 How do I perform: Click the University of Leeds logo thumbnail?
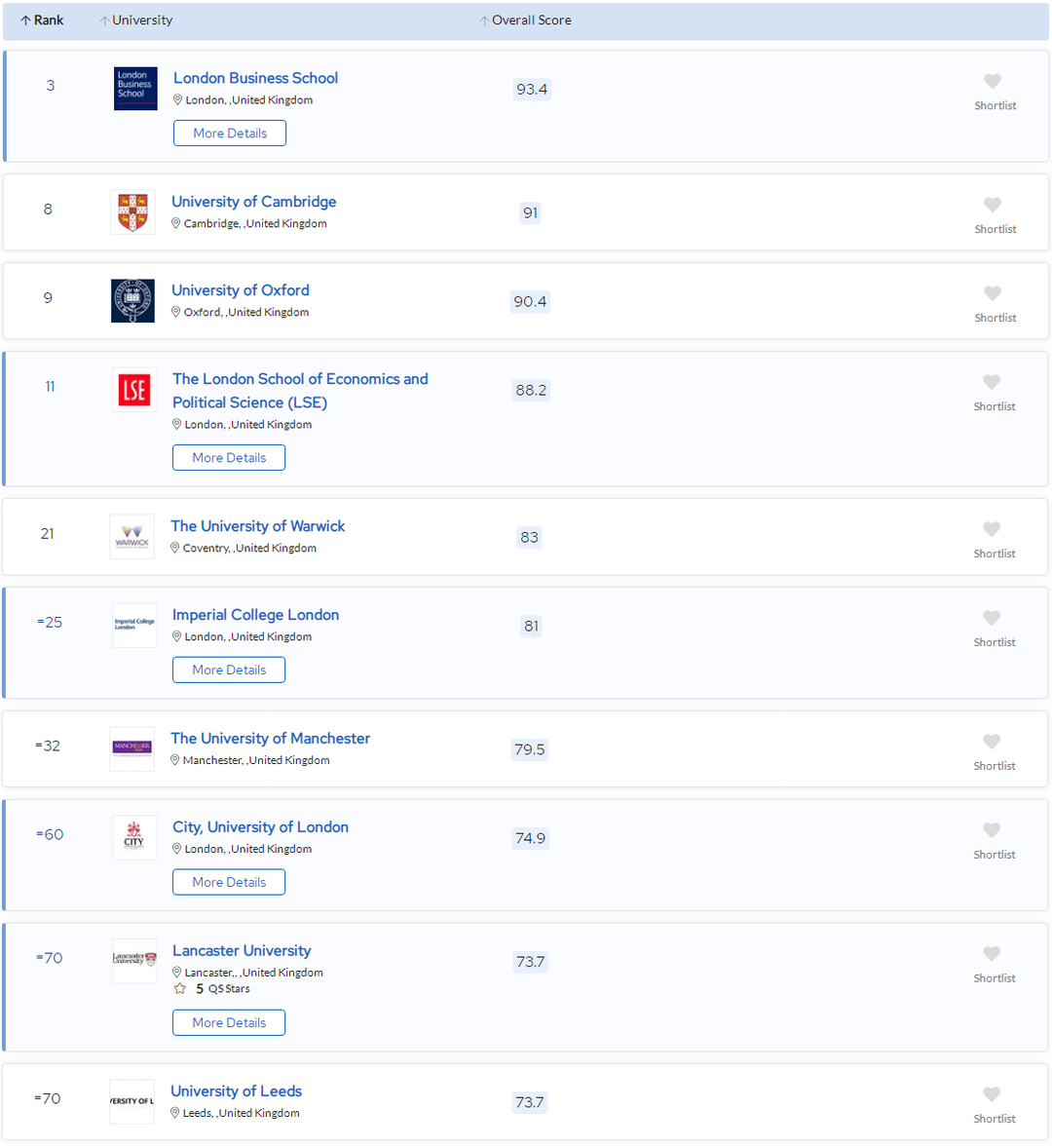[131, 1102]
